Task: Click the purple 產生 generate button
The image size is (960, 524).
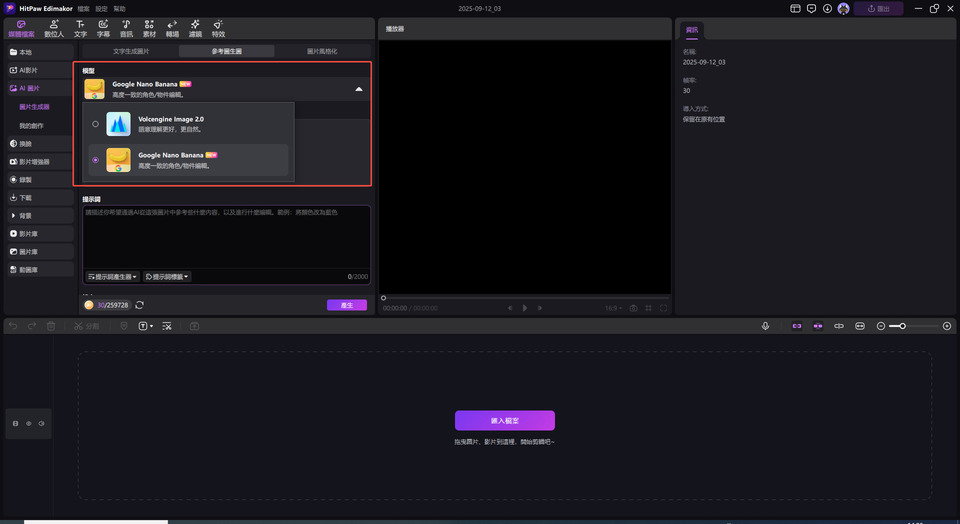Action: (x=346, y=305)
